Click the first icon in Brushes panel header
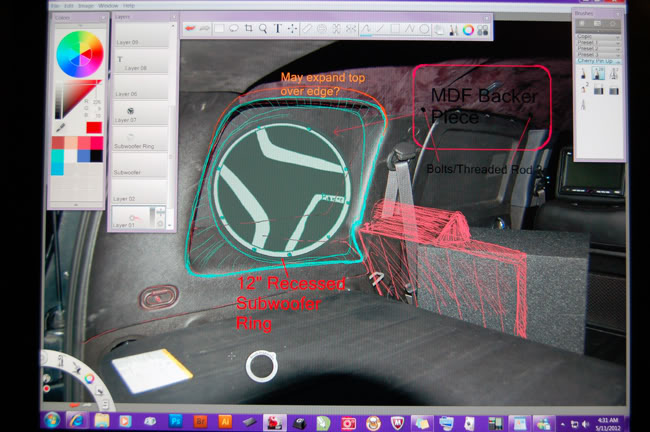Image resolution: width=650 pixels, height=432 pixels. [582, 24]
